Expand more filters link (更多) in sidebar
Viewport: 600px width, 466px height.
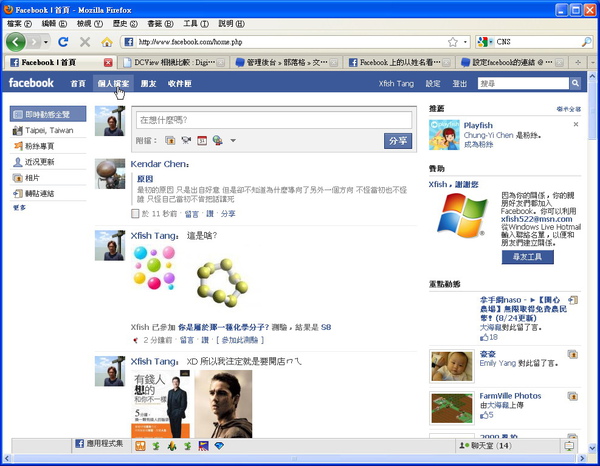[x=19, y=207]
